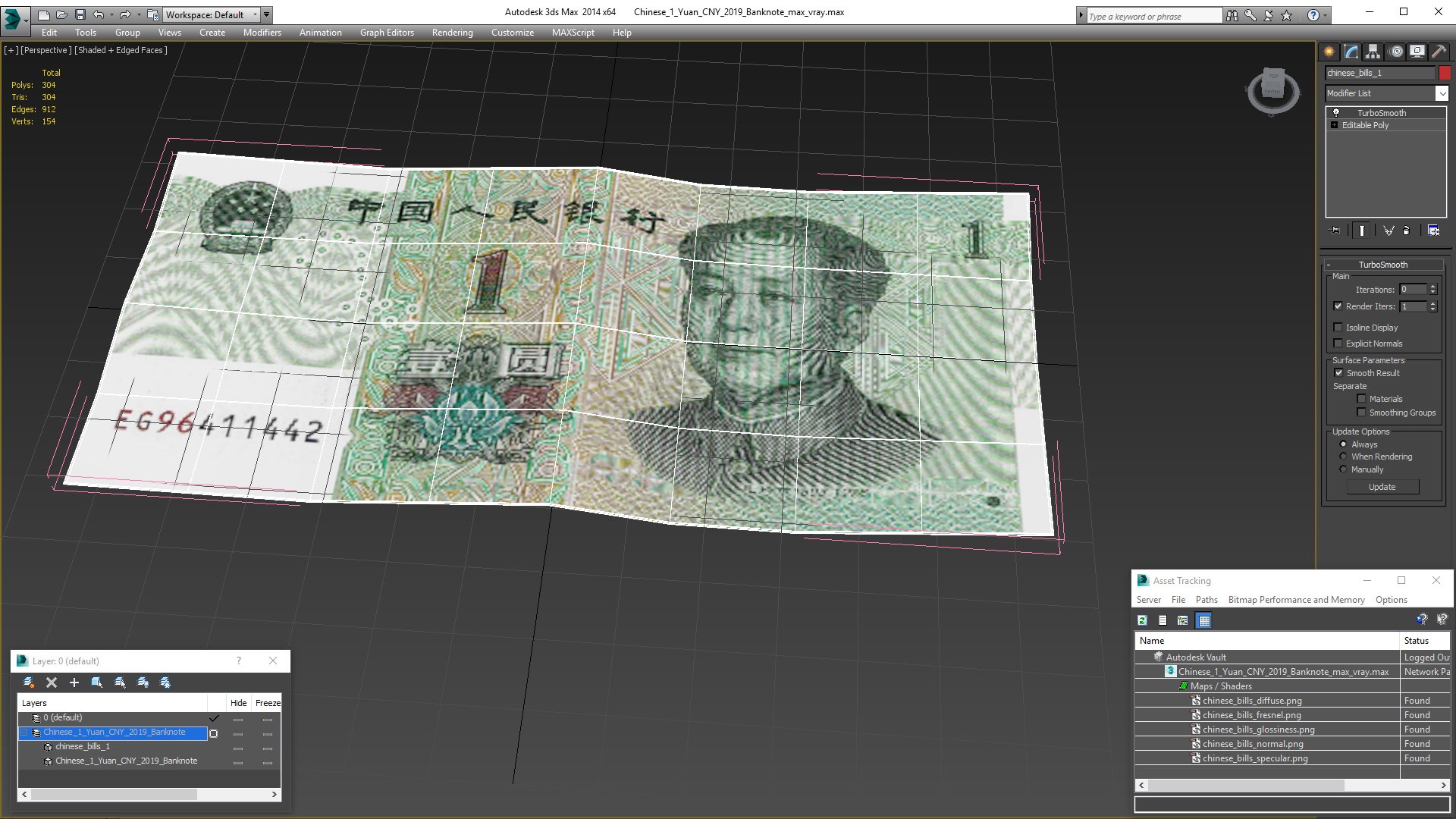
Task: Click Delete Layer X icon in Layer dialog
Action: click(x=52, y=682)
